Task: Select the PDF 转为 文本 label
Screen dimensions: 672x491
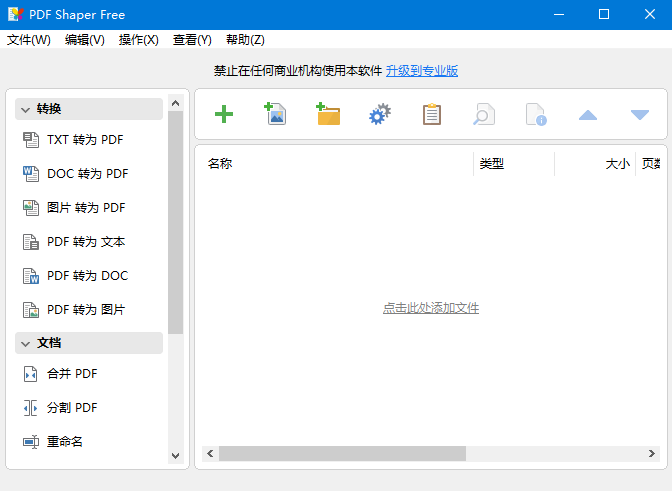Action: click(86, 242)
